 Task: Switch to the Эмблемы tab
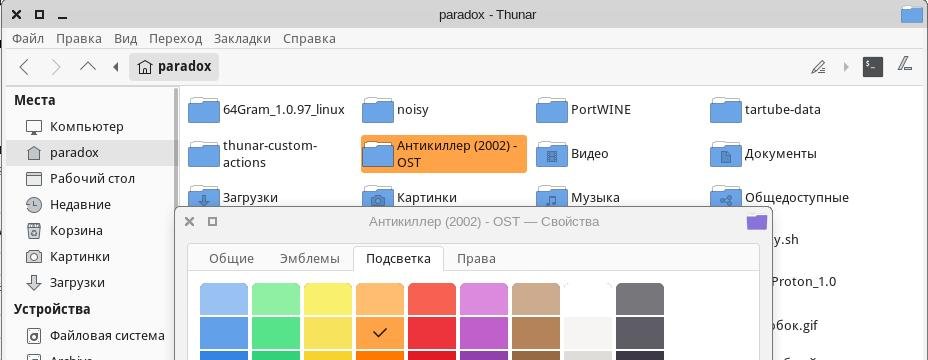point(310,259)
